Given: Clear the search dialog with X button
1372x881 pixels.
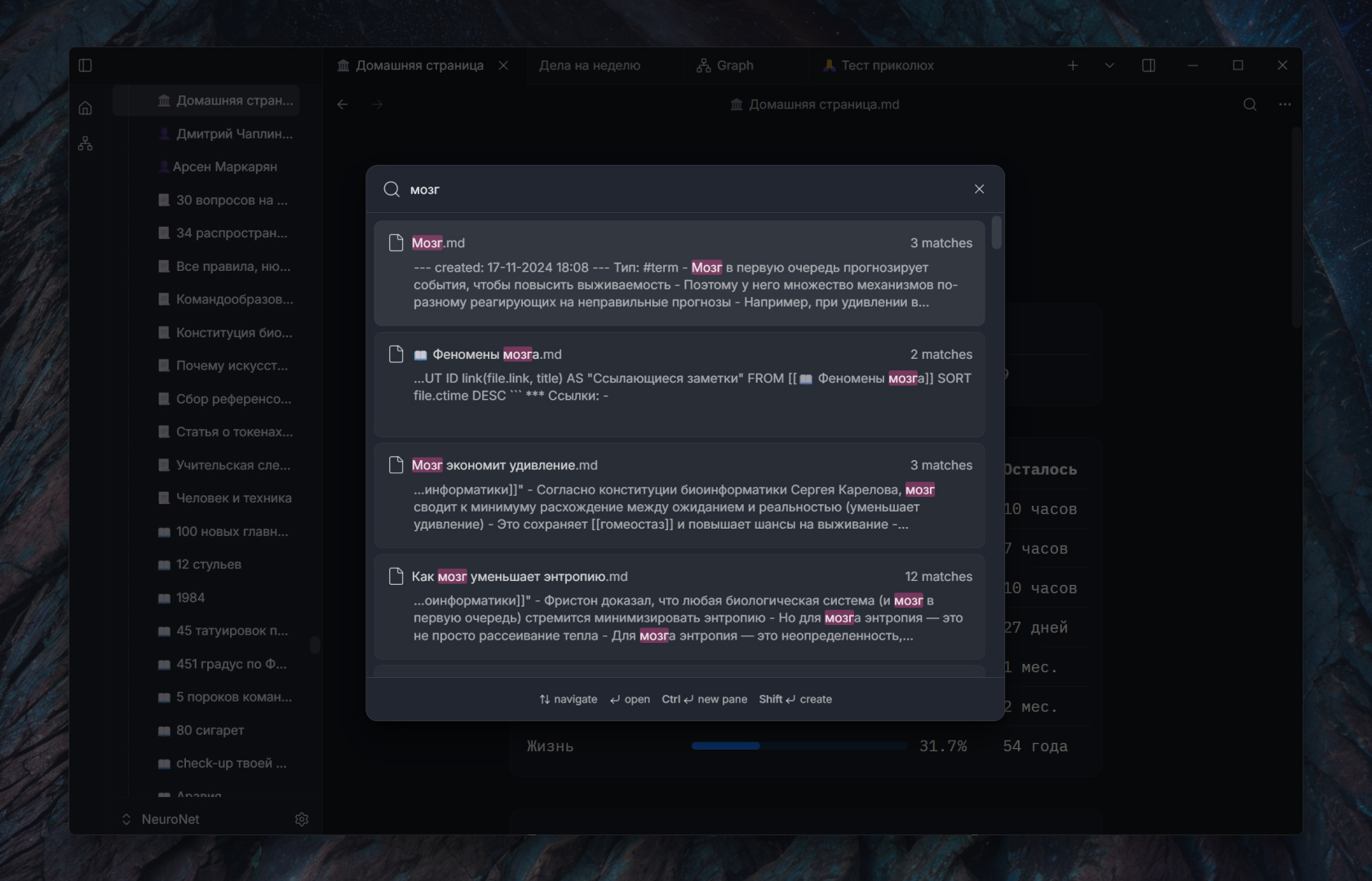Looking at the screenshot, I should coord(979,189).
